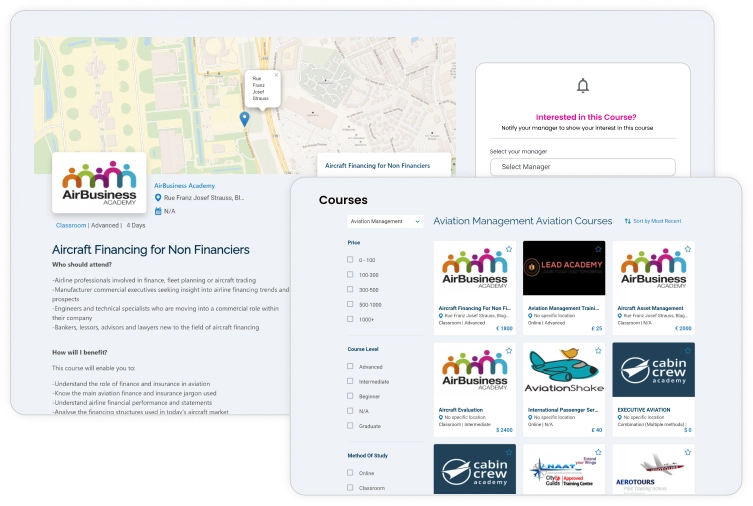The image size is (753, 506).
Task: Click the € 2000 price on Asset Management card
Action: pos(683,328)
